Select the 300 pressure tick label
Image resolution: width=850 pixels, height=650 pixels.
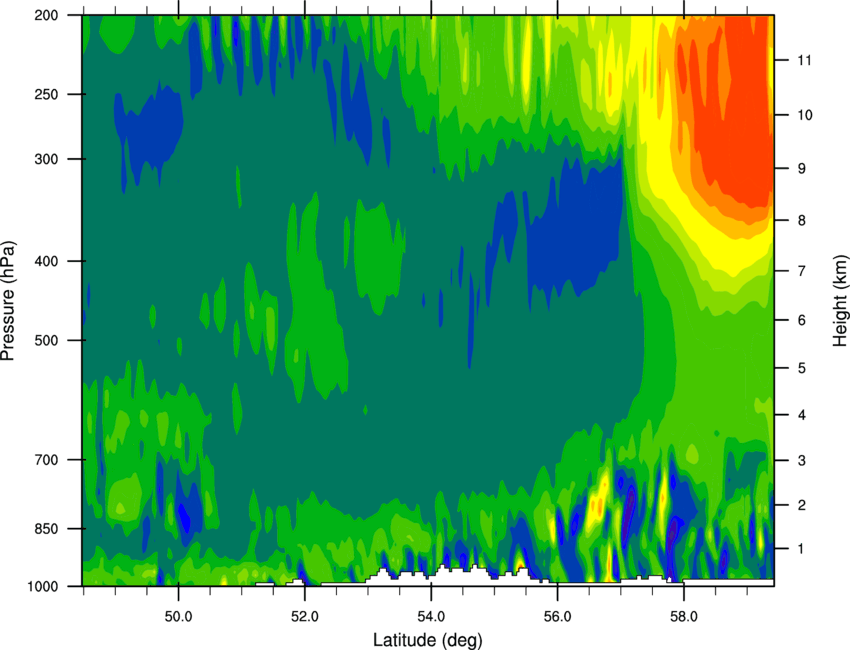pyautogui.click(x=46, y=159)
